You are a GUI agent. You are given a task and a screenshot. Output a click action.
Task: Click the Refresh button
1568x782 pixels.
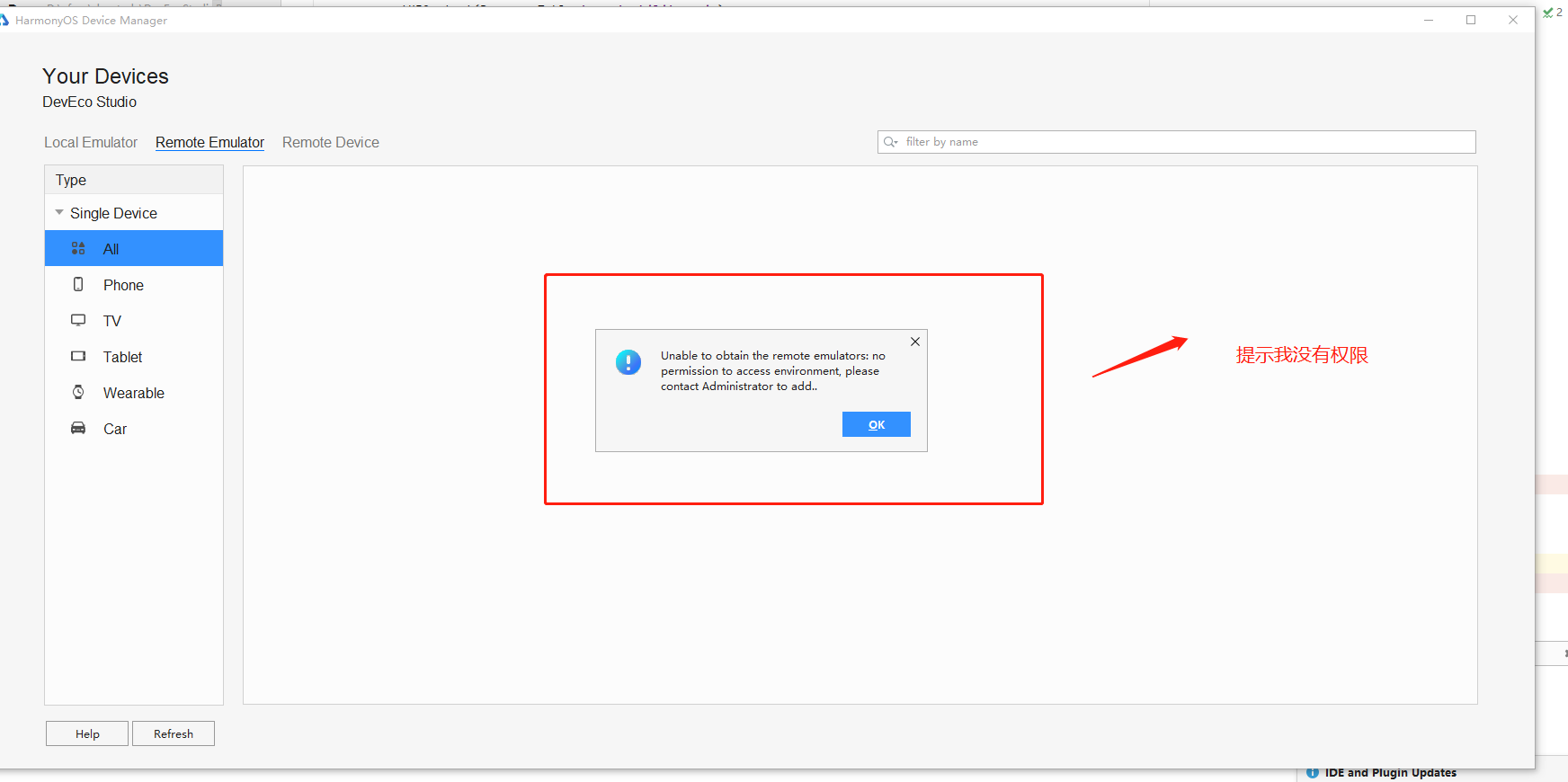coord(174,733)
